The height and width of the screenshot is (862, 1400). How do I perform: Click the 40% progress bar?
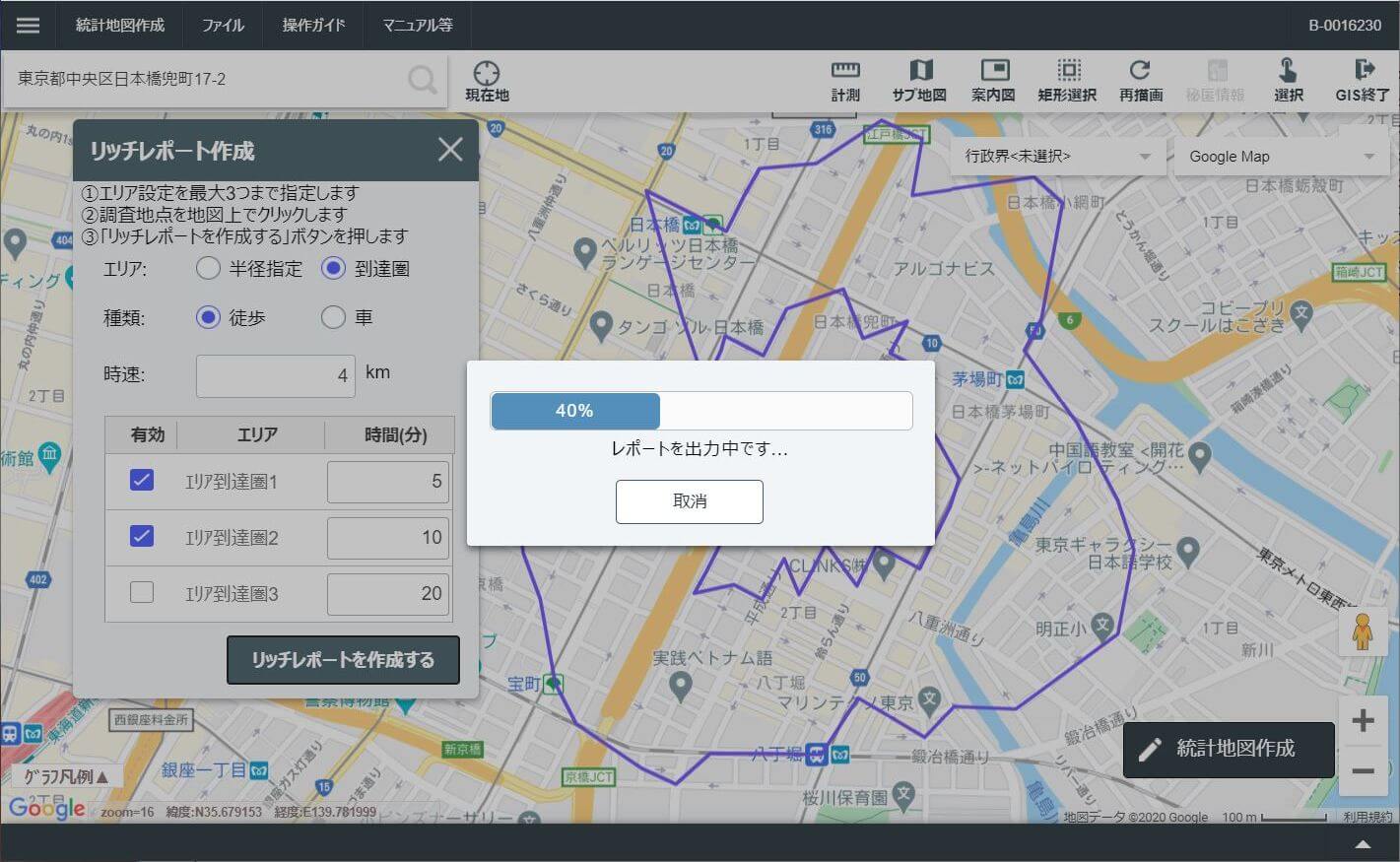pyautogui.click(x=700, y=411)
